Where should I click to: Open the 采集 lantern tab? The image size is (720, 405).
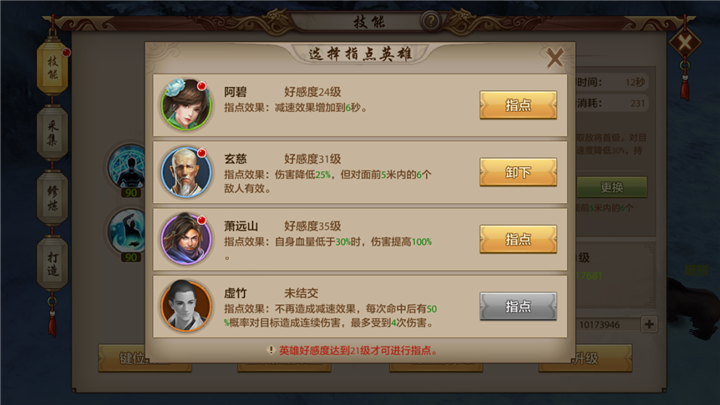tap(53, 132)
